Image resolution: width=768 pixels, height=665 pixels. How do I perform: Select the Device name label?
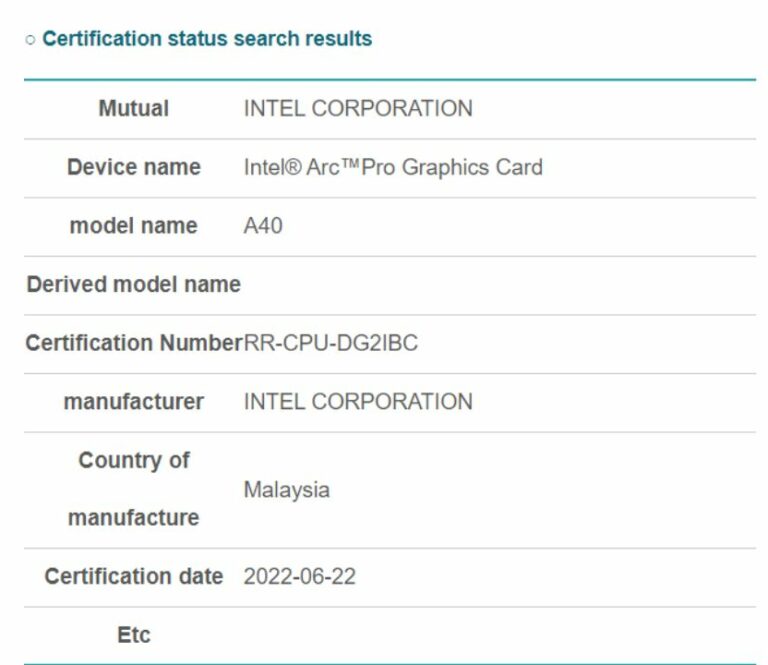[133, 167]
